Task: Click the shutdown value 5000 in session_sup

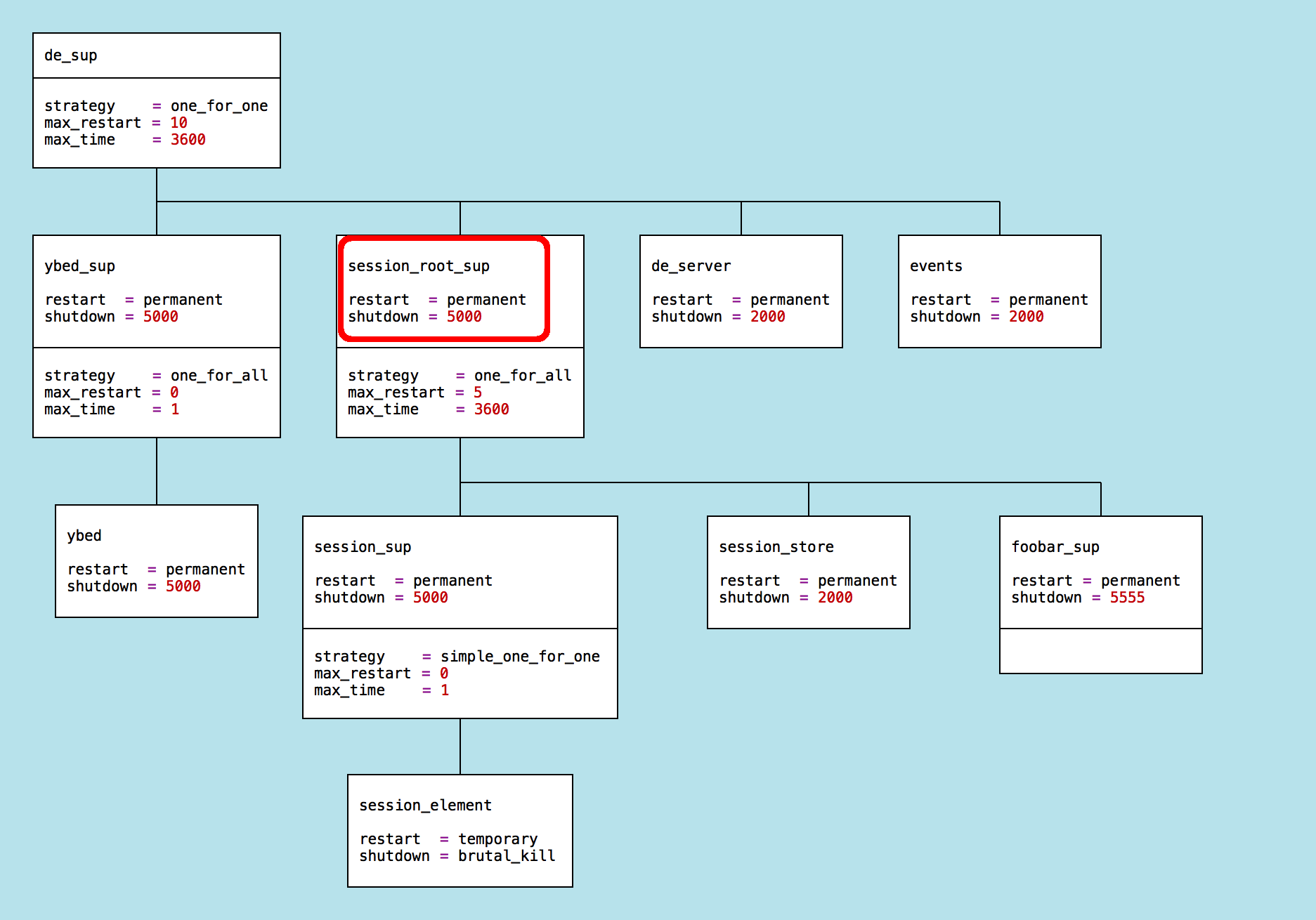Action: point(431,598)
